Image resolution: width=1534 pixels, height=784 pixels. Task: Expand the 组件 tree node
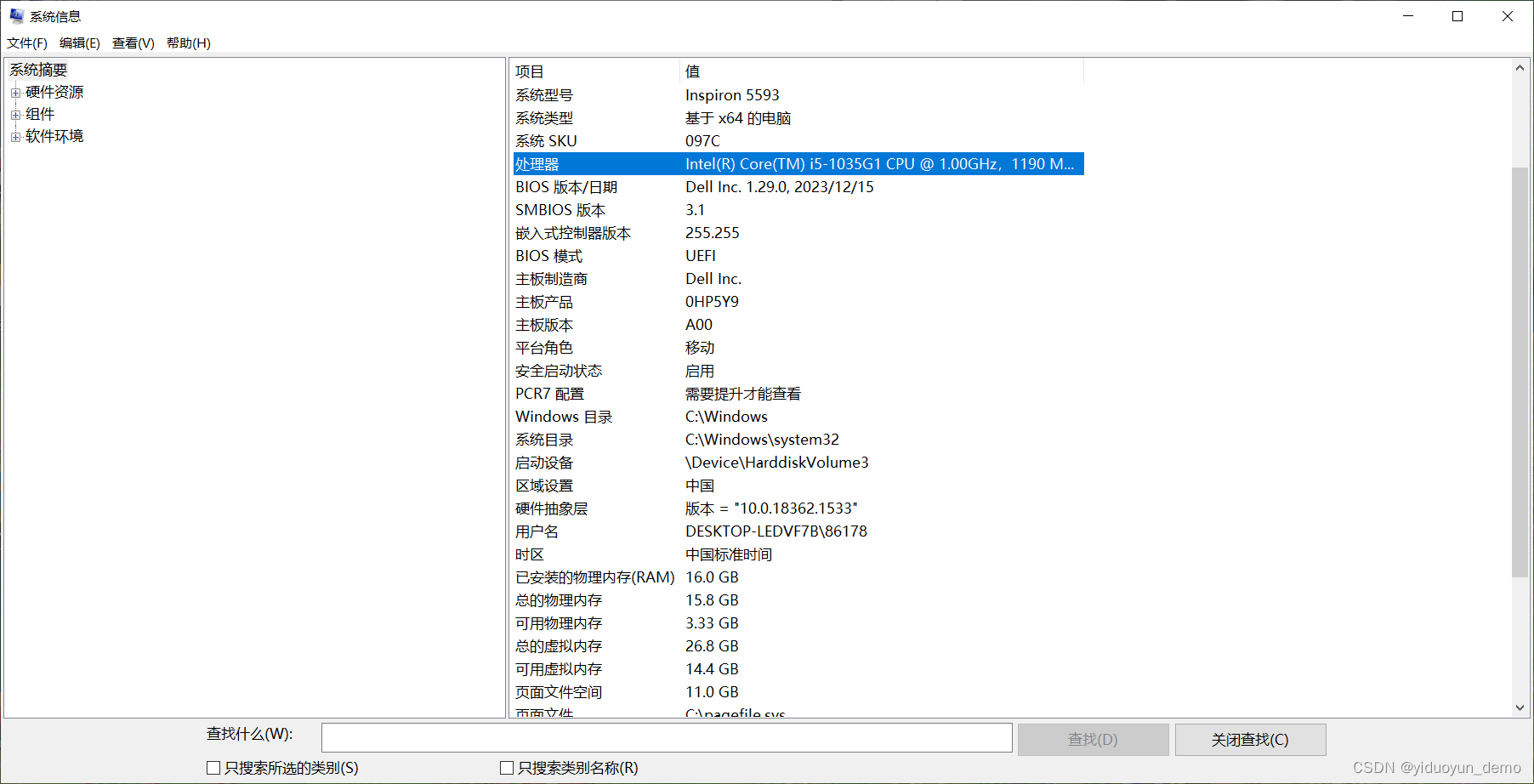click(15, 115)
